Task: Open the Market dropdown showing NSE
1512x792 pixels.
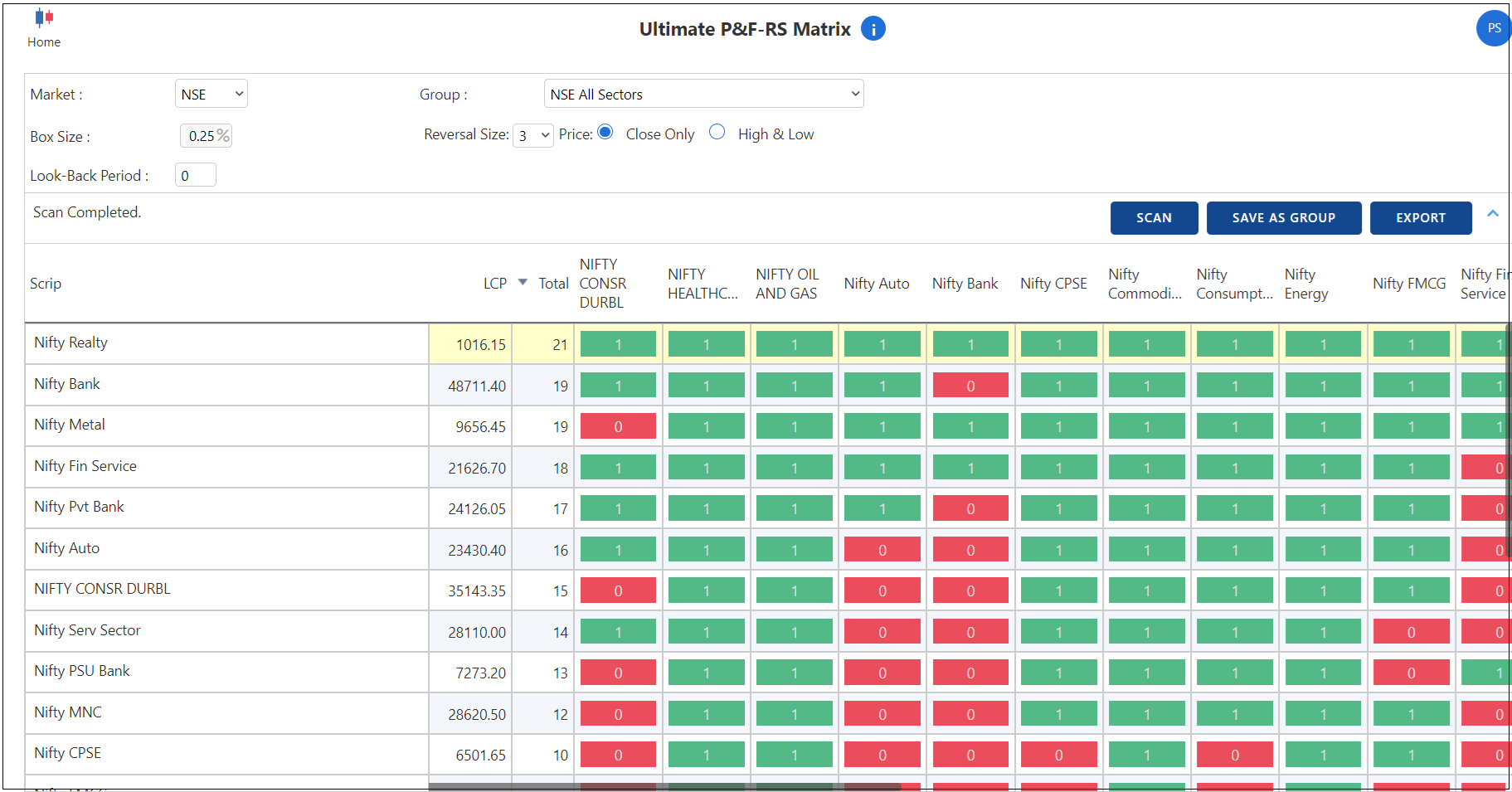Action: tap(211, 94)
